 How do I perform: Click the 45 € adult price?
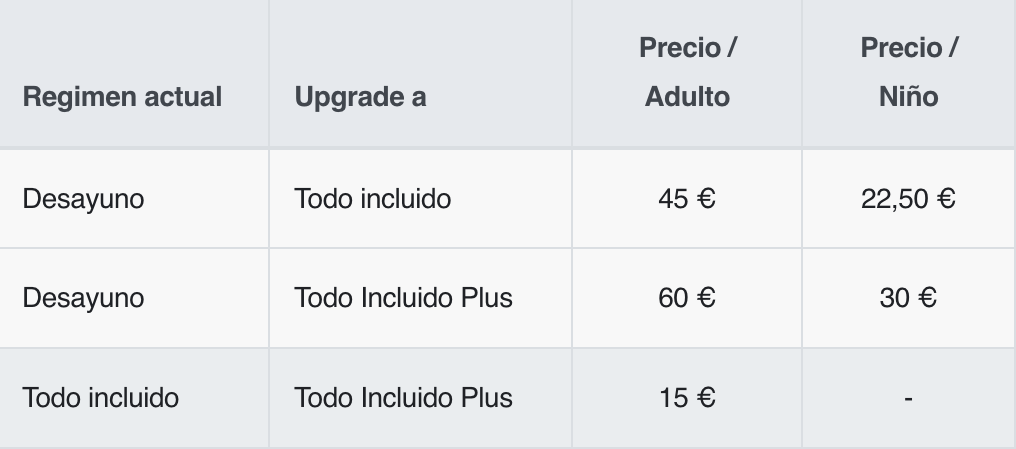(687, 199)
